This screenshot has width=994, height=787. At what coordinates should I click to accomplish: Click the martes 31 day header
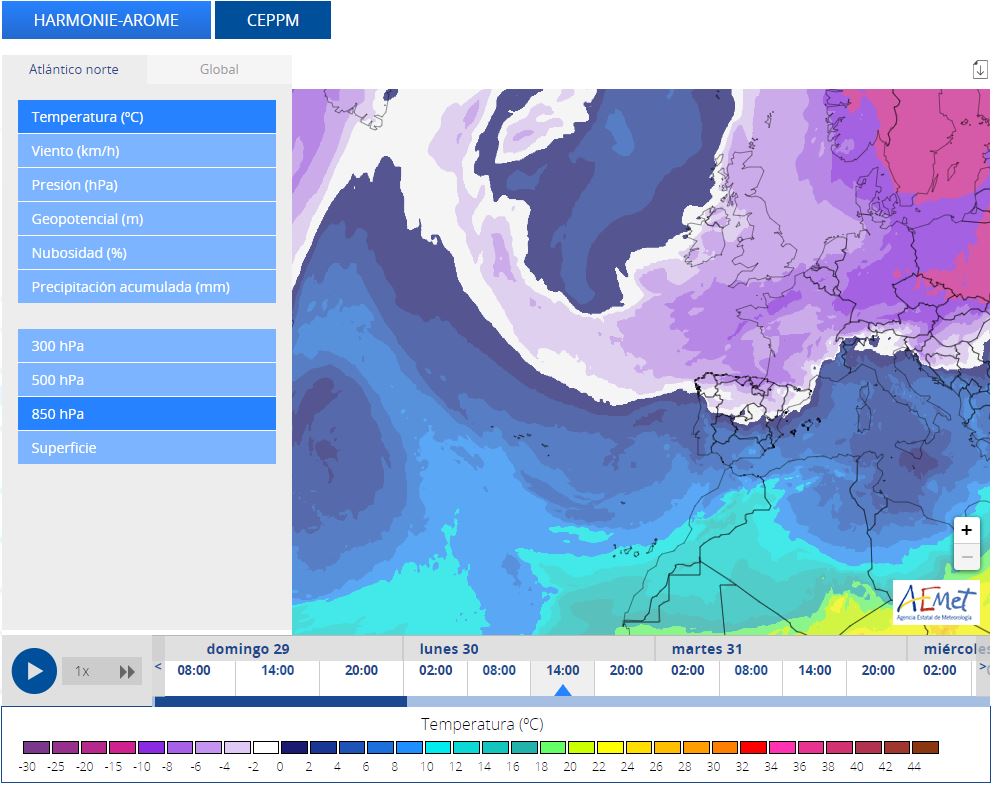click(707, 649)
